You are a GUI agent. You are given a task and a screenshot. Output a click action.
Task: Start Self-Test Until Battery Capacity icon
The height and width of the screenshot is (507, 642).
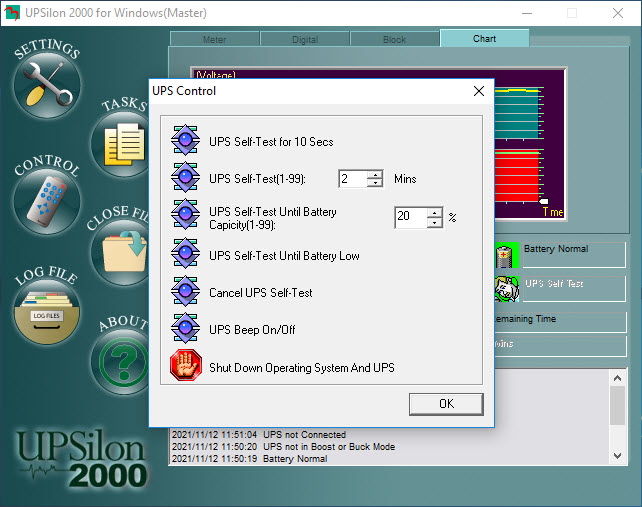[185, 214]
